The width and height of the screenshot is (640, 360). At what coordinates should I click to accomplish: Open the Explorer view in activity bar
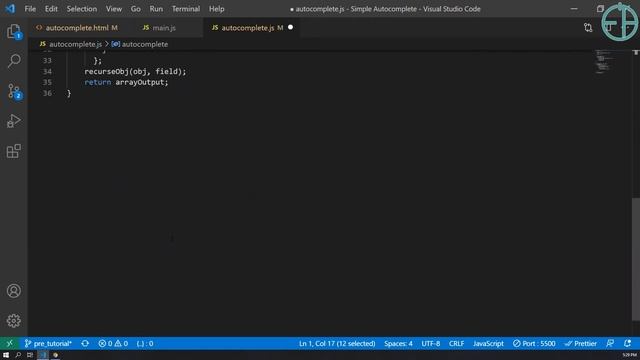pyautogui.click(x=13, y=31)
